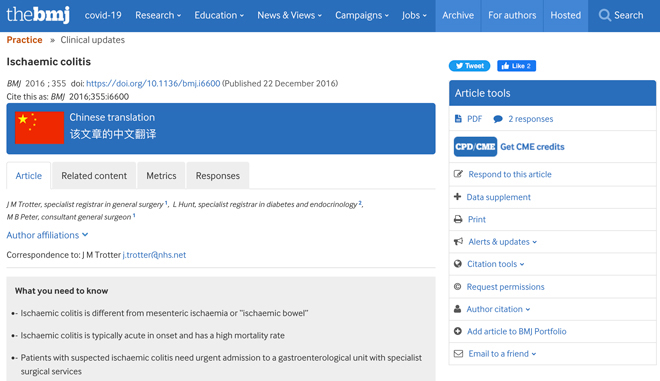Expand Author affiliations
Image resolution: width=660 pixels, height=381 pixels.
[47, 235]
